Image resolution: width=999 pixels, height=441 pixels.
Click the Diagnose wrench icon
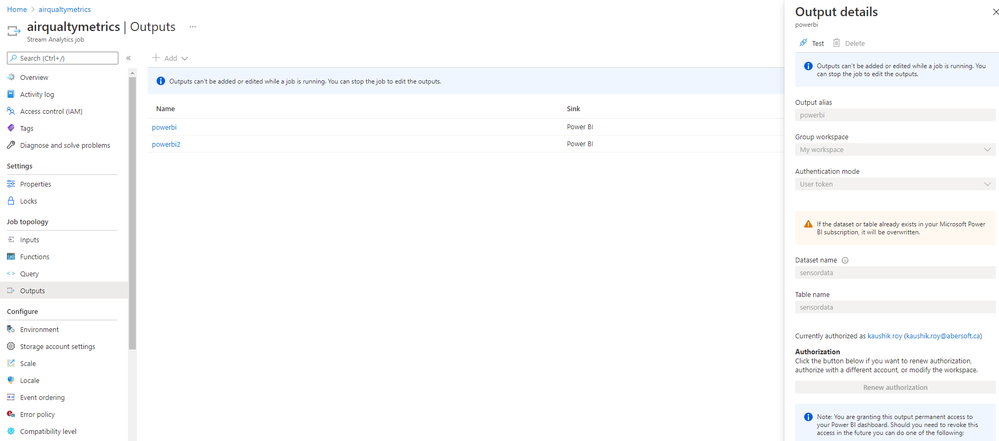[10, 145]
